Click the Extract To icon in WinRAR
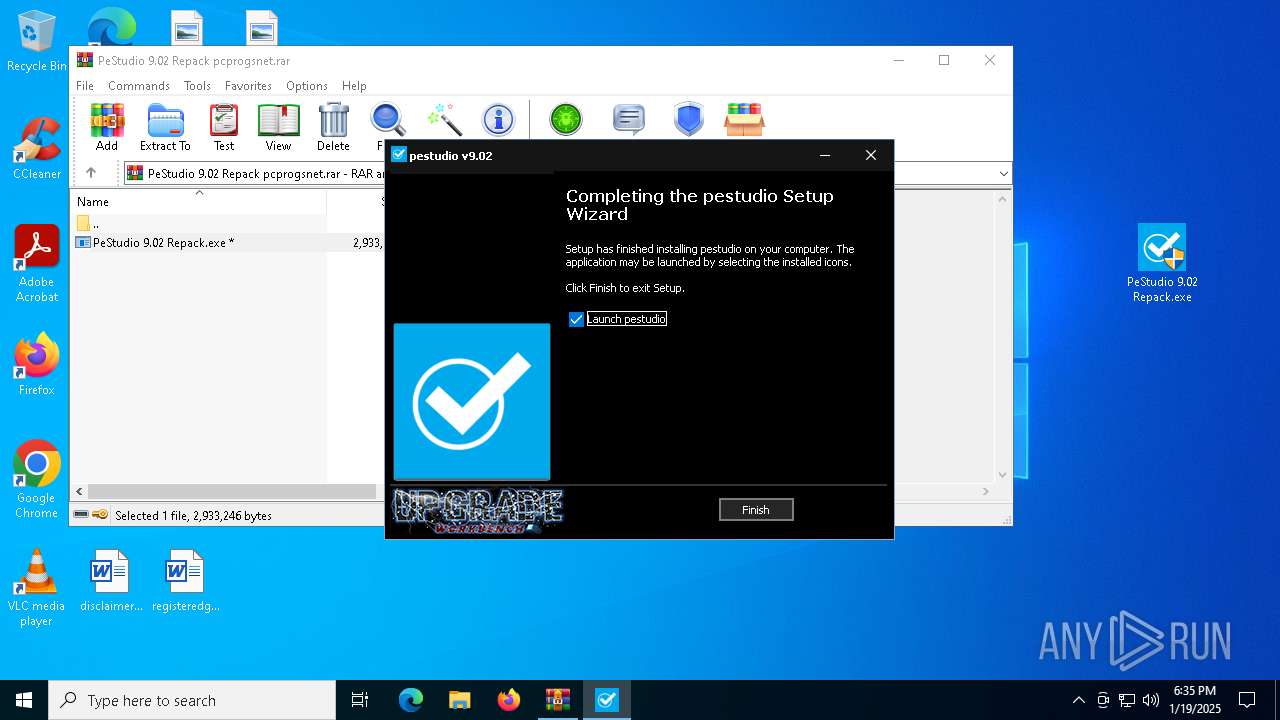This screenshot has width=1280, height=720. (x=165, y=127)
